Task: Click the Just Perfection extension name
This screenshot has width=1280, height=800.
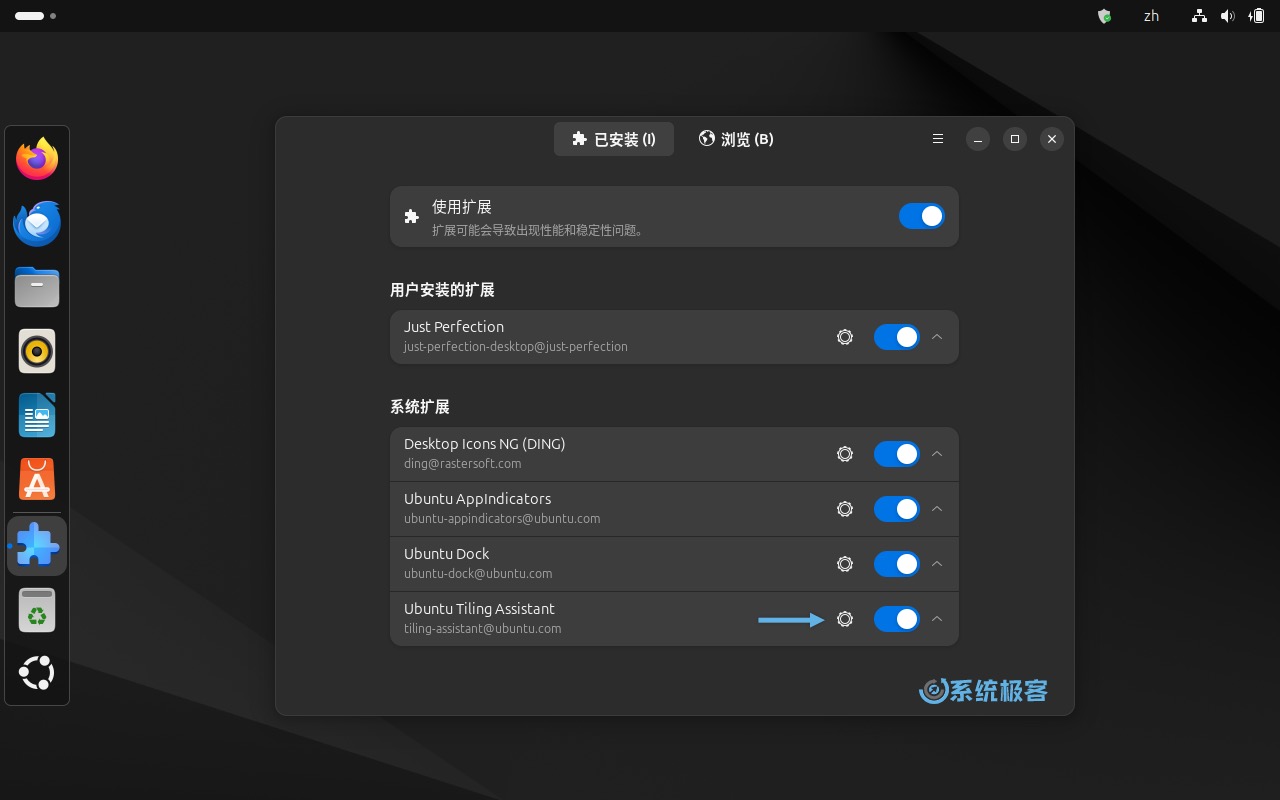Action: (454, 327)
